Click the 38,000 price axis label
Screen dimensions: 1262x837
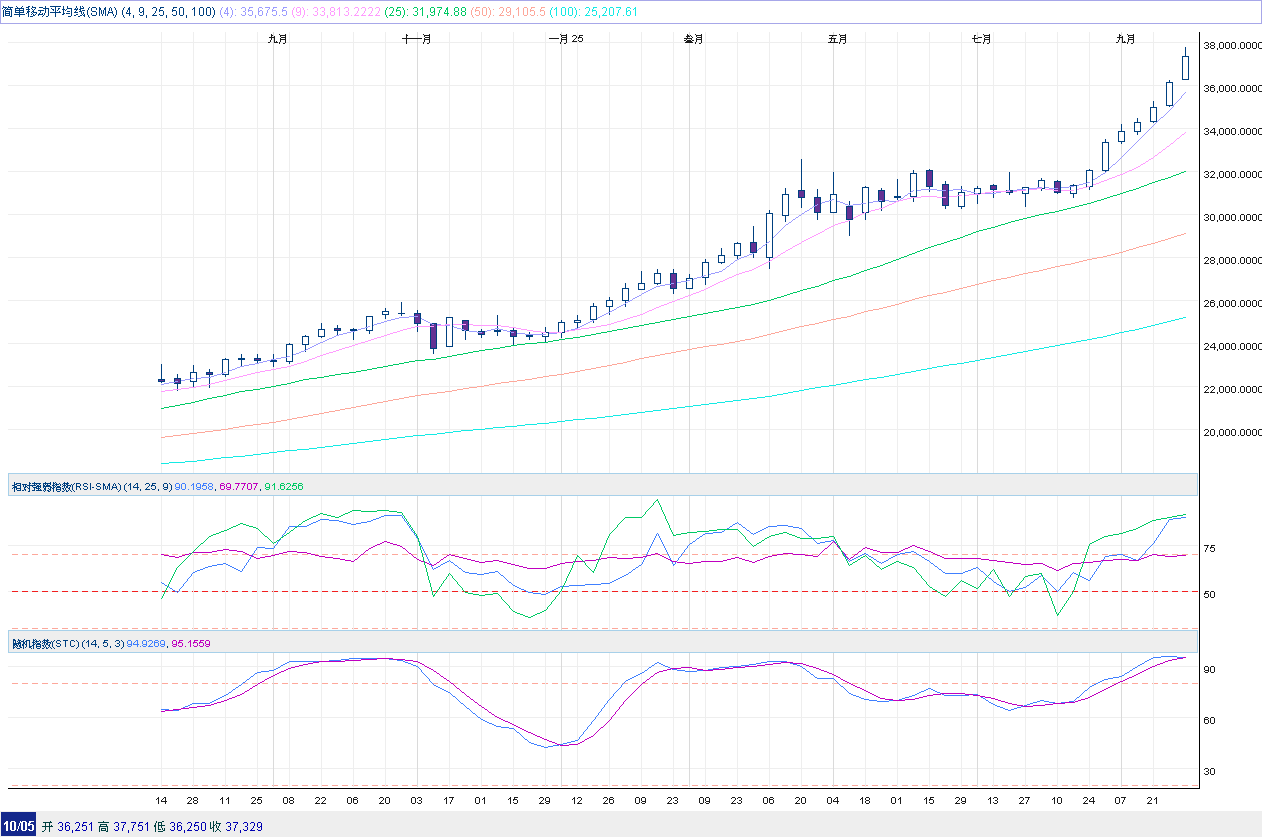(x=1229, y=46)
